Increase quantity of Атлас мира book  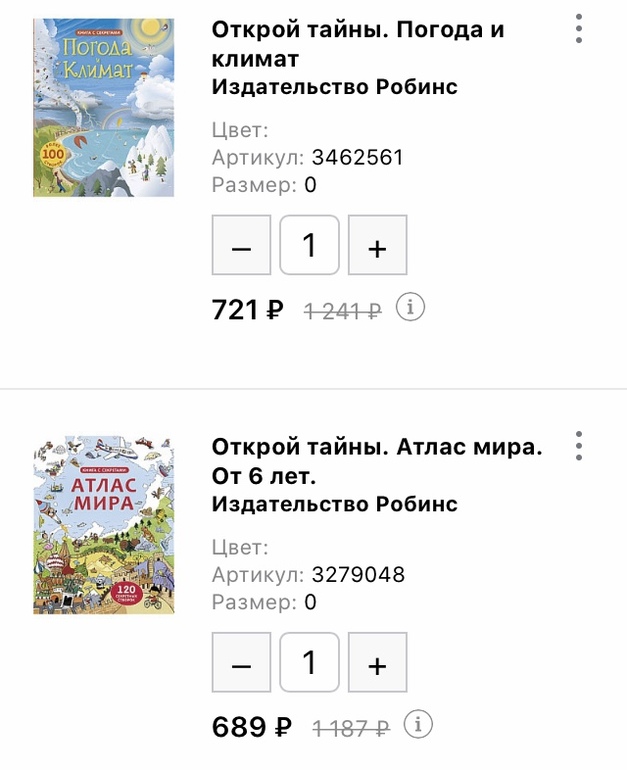point(377,662)
